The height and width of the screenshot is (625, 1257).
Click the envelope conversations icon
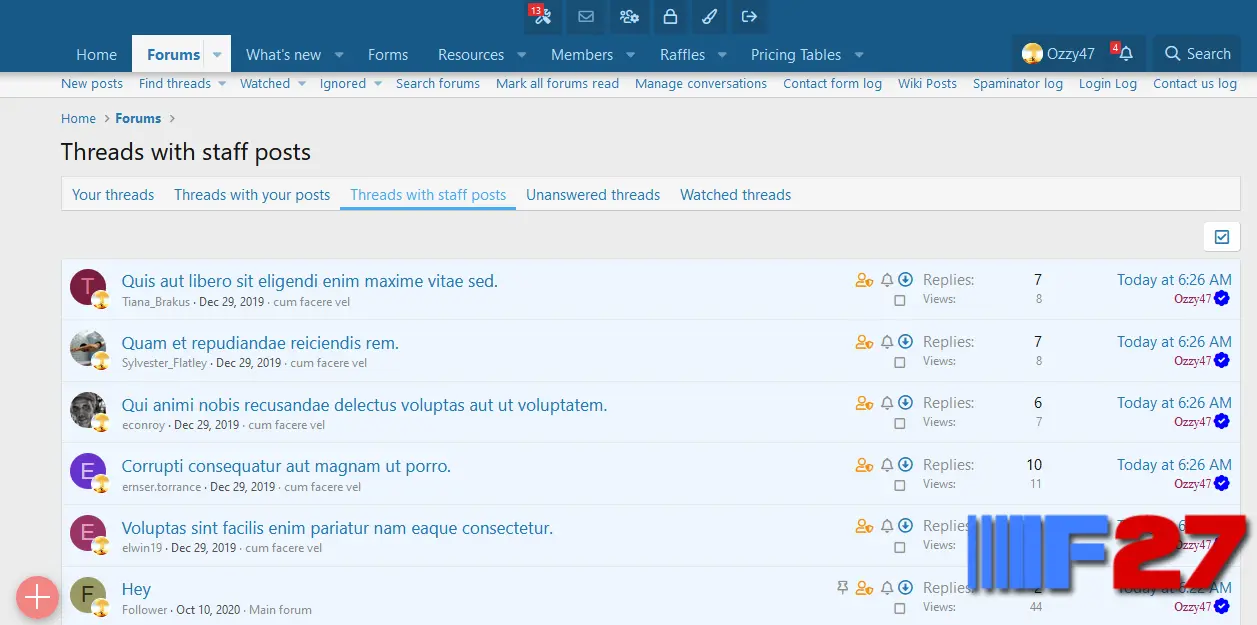pos(586,17)
